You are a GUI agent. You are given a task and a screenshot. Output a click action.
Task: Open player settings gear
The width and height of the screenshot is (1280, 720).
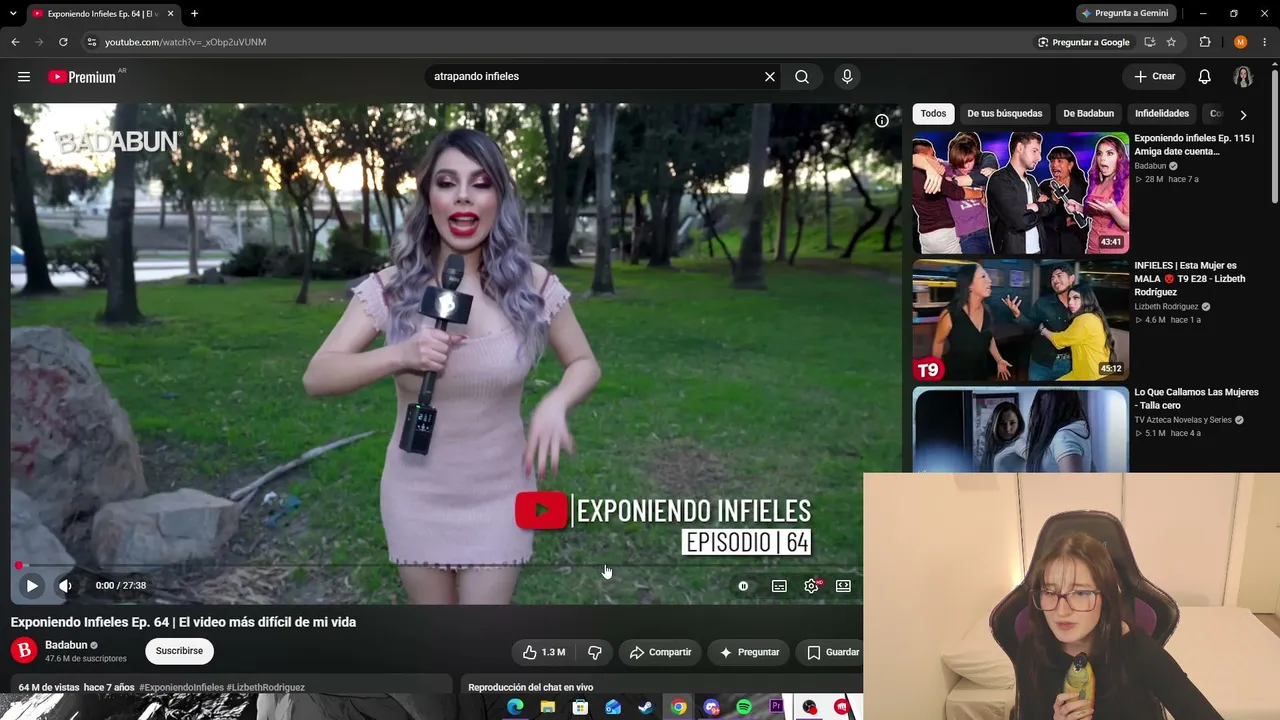[811, 586]
